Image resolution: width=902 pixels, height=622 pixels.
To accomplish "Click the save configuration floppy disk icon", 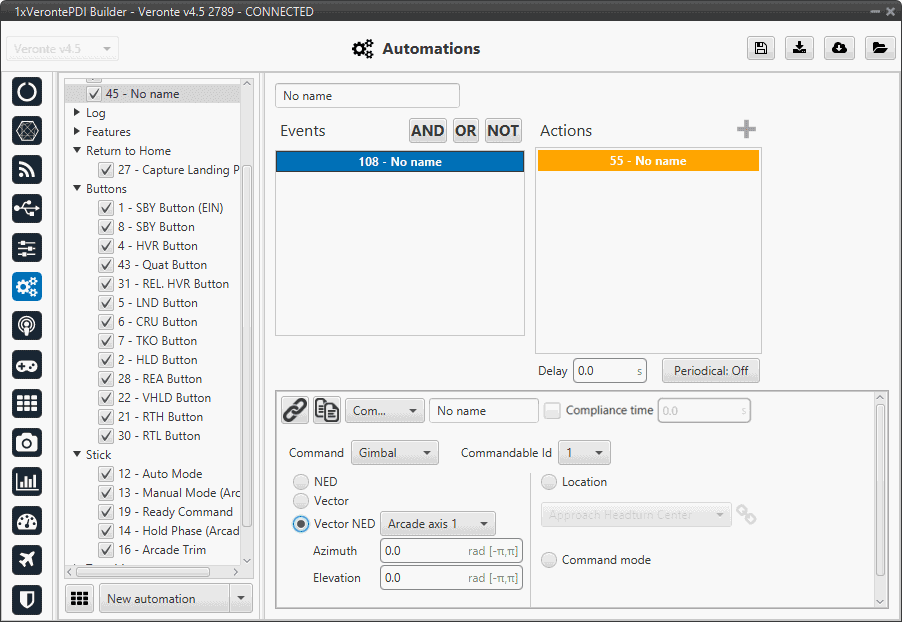I will 761,48.
